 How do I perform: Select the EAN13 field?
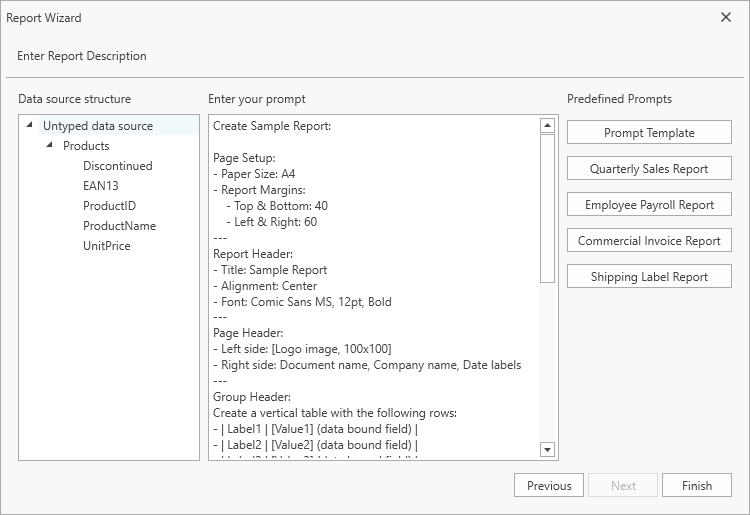point(100,186)
